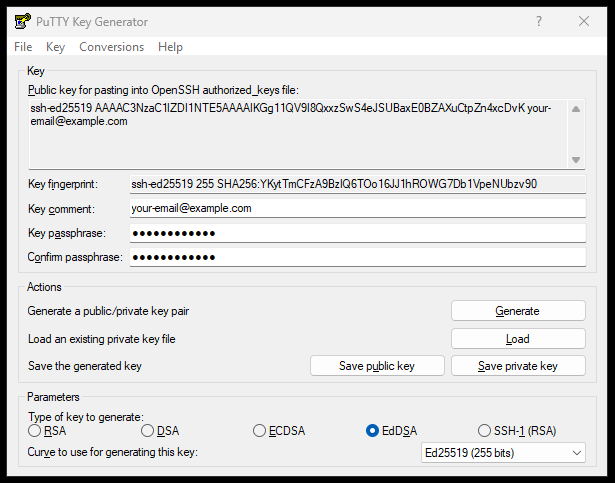This screenshot has height=483, width=615.
Task: Click Load to open existing private key
Action: pos(517,339)
